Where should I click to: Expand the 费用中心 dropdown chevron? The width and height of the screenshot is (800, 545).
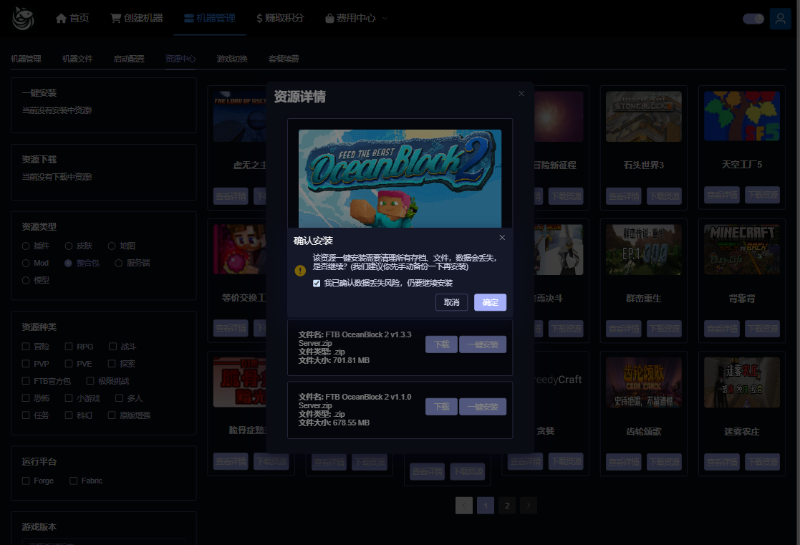(385, 18)
